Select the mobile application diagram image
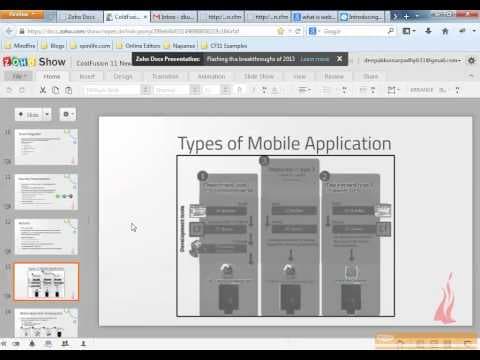The height and width of the screenshot is (360, 480). pyautogui.click(x=286, y=236)
